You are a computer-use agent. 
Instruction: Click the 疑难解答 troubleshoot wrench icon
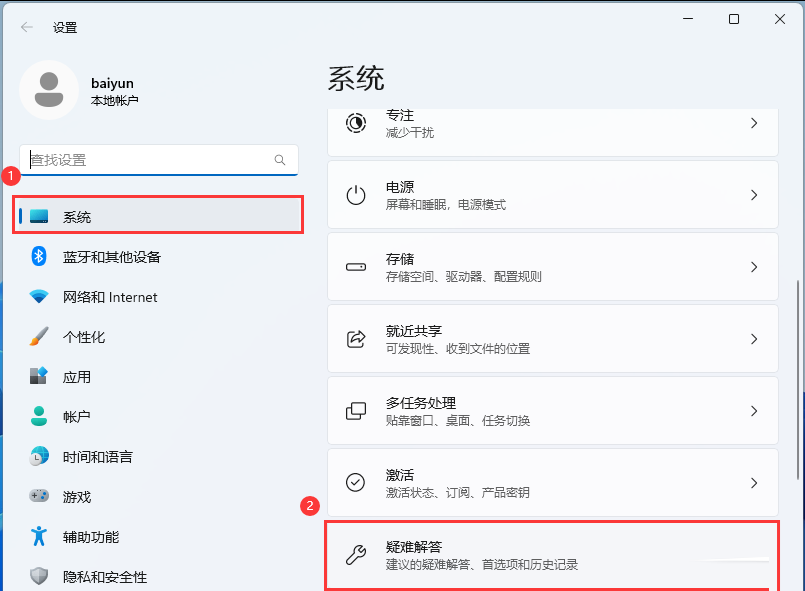tap(356, 551)
